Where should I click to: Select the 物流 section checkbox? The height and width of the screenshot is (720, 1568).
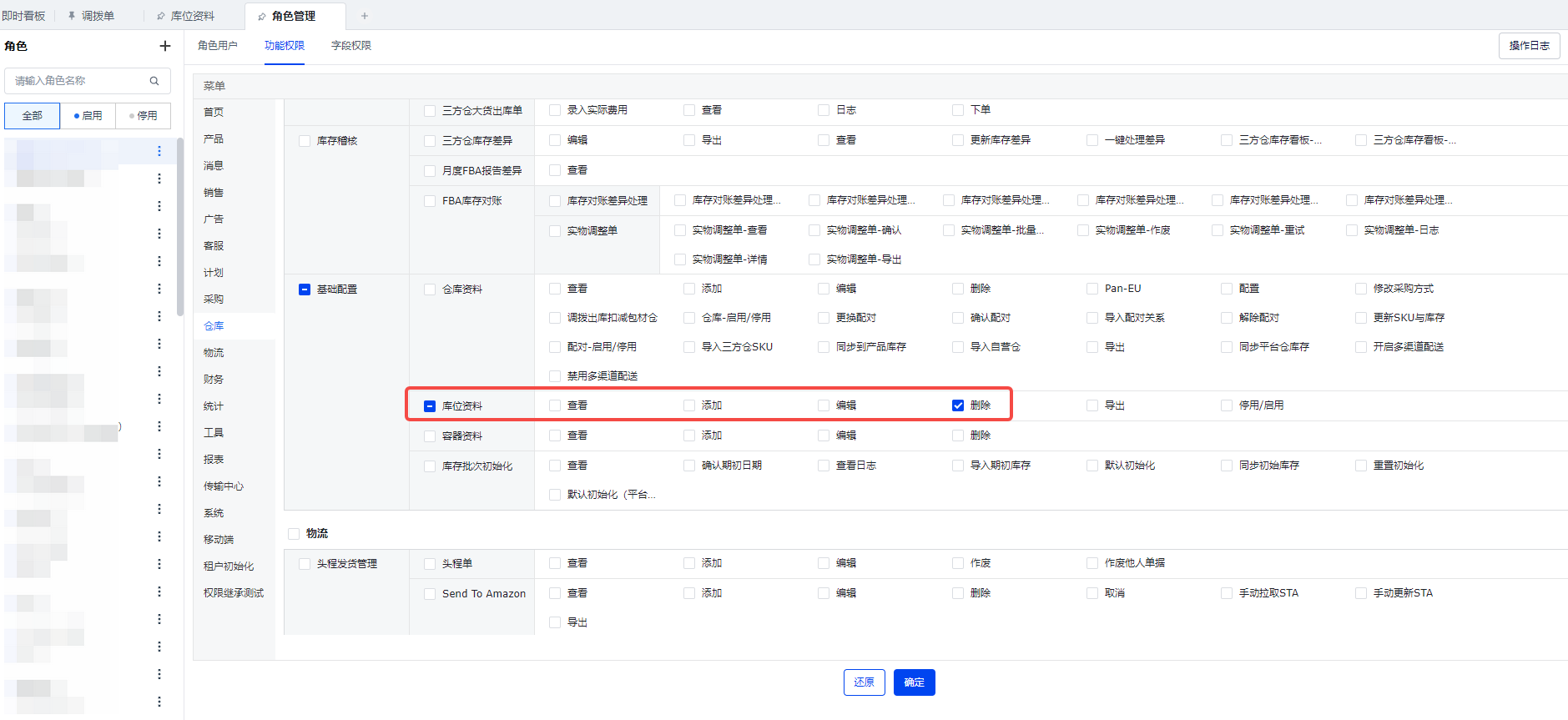294,534
